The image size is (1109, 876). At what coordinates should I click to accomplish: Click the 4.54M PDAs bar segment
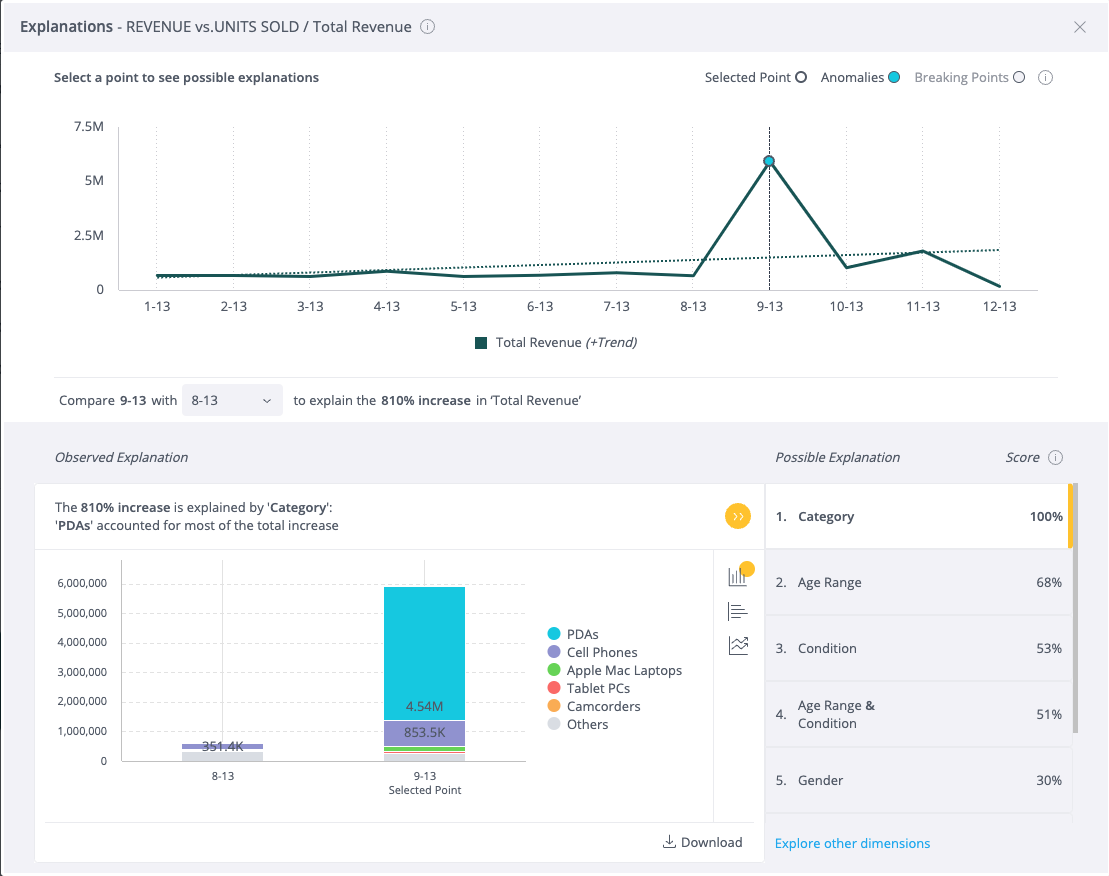(424, 653)
